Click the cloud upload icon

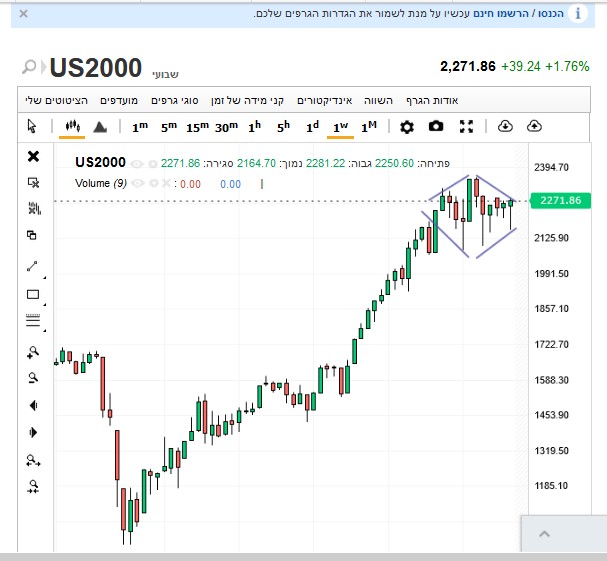[x=533, y=126]
